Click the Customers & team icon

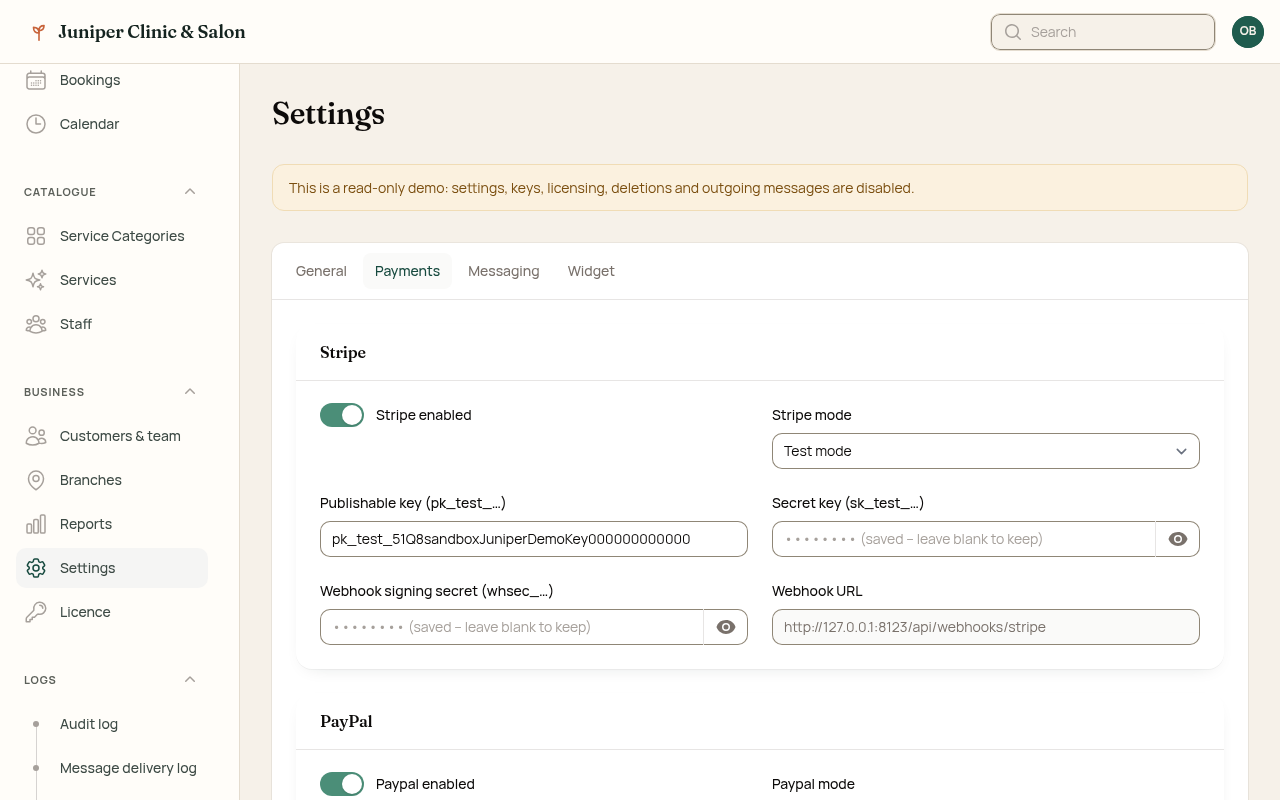[x=36, y=436]
